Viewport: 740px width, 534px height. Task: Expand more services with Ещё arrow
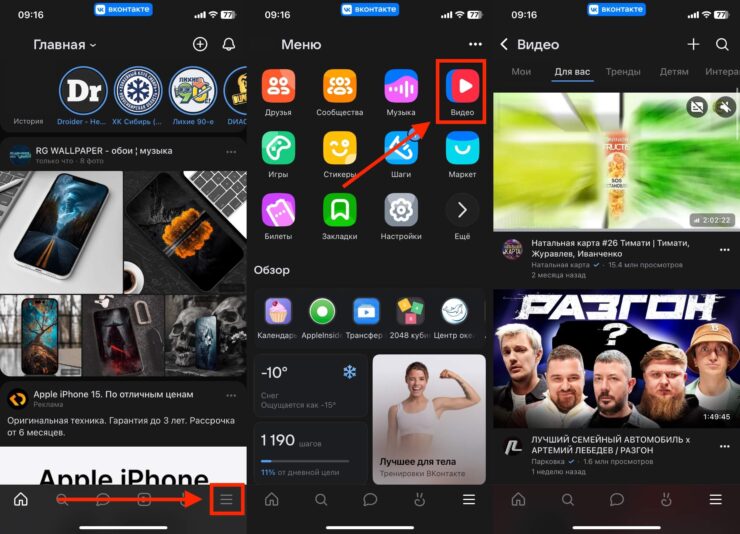462,210
